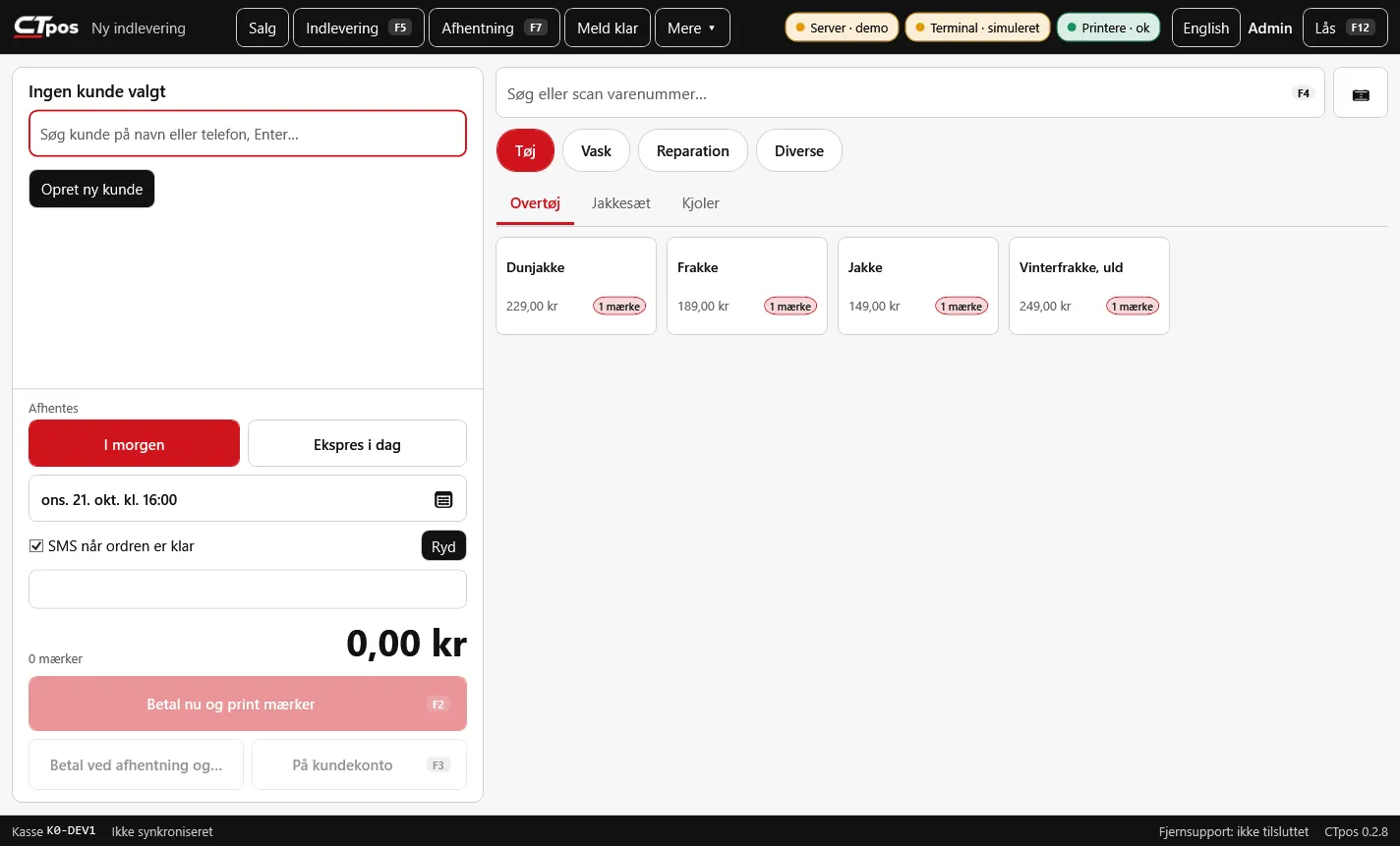Add Vinterfrakke, uld item card

coord(1089,286)
